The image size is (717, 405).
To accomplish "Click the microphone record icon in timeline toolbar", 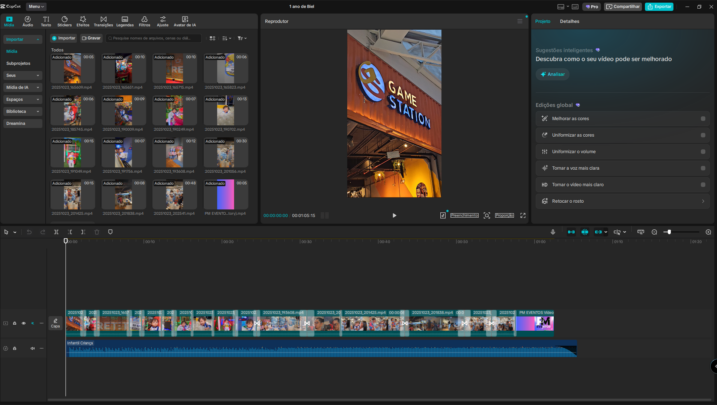I will [553, 232].
